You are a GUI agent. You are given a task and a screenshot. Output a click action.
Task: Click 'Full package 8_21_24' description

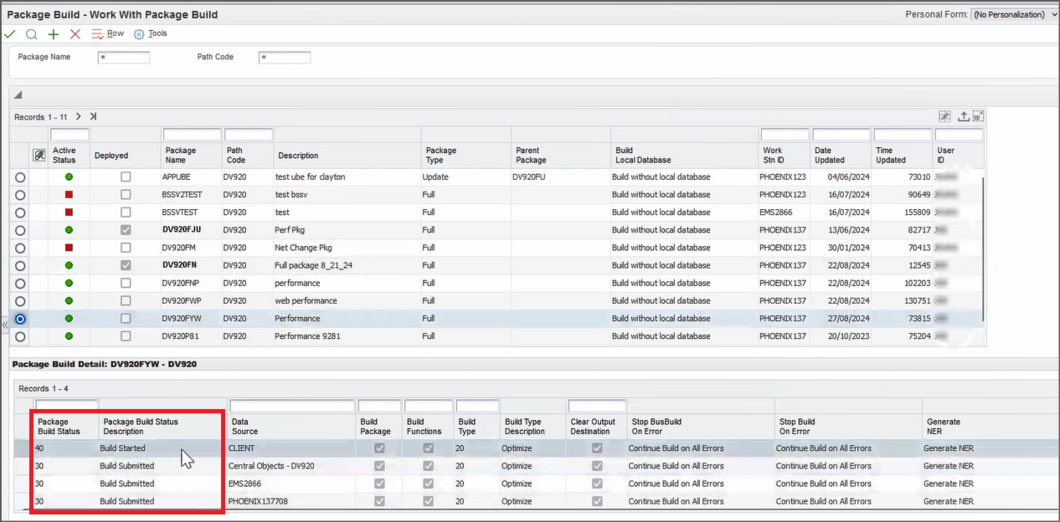[313, 266]
